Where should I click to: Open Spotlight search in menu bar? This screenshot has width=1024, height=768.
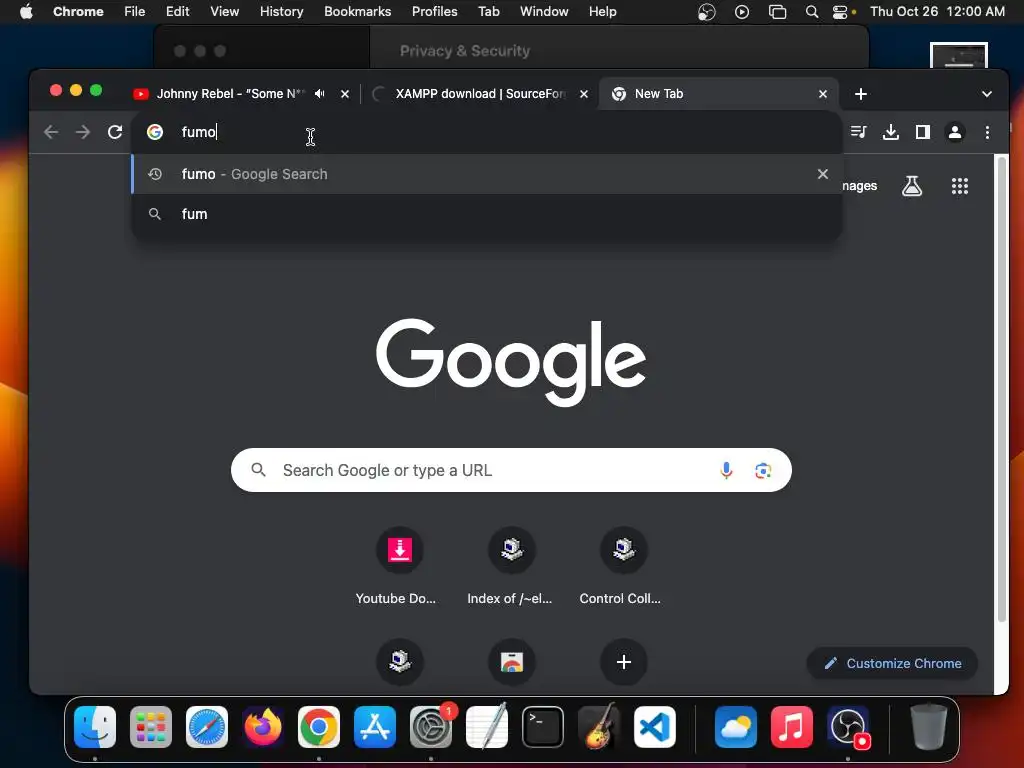click(812, 12)
